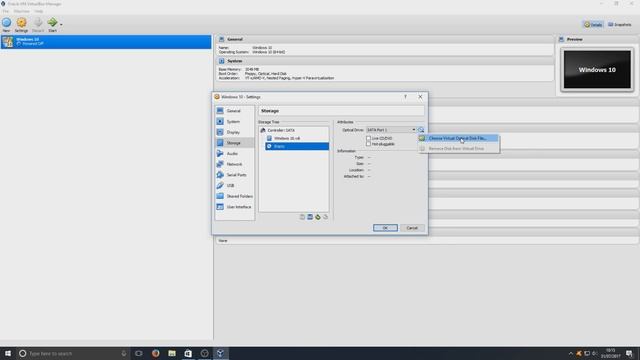Click the remove attachment icon below storage tree
This screenshot has height=360, width=640.
tap(325, 217)
